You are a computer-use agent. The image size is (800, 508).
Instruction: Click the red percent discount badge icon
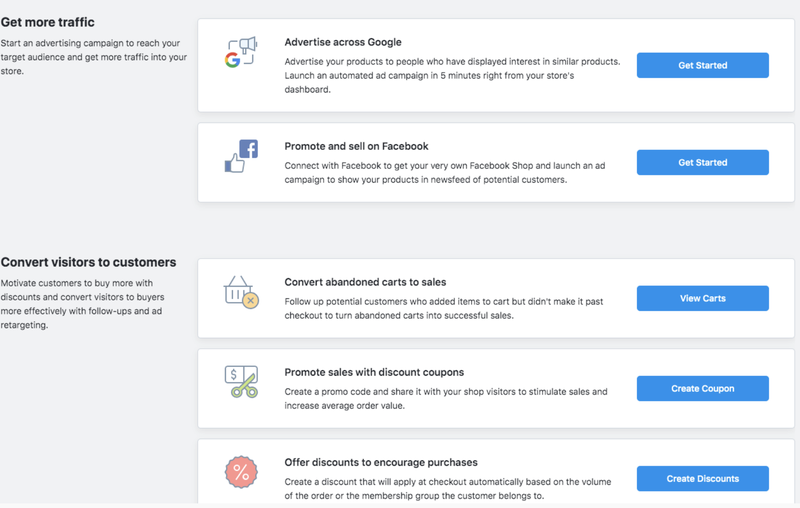[241, 472]
